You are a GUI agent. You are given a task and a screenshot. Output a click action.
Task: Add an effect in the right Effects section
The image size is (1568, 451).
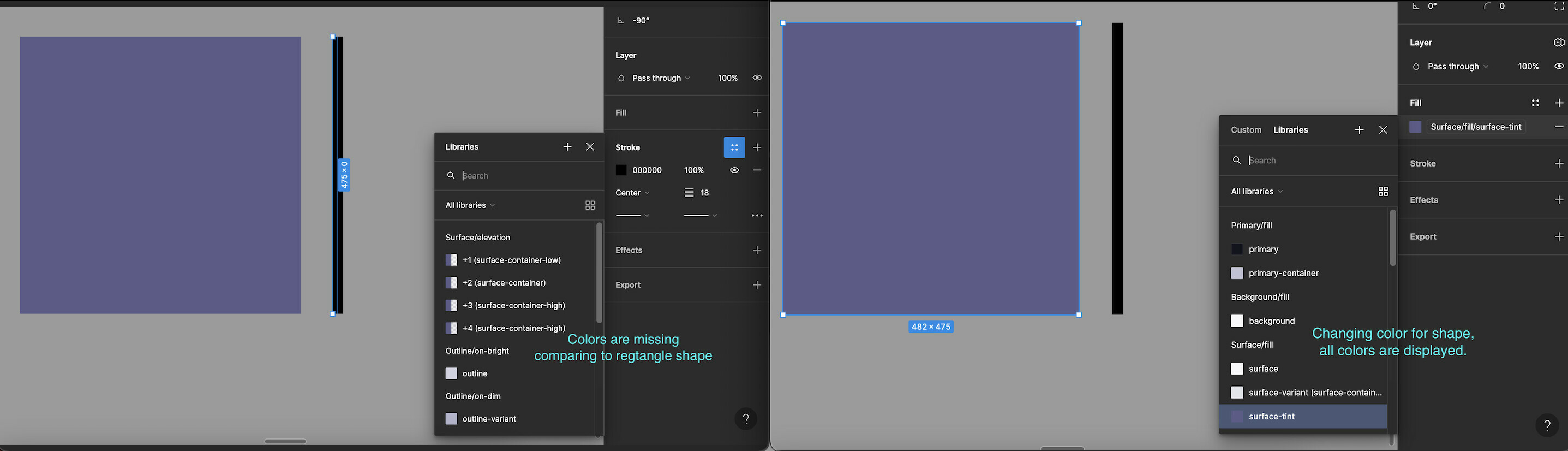1558,200
